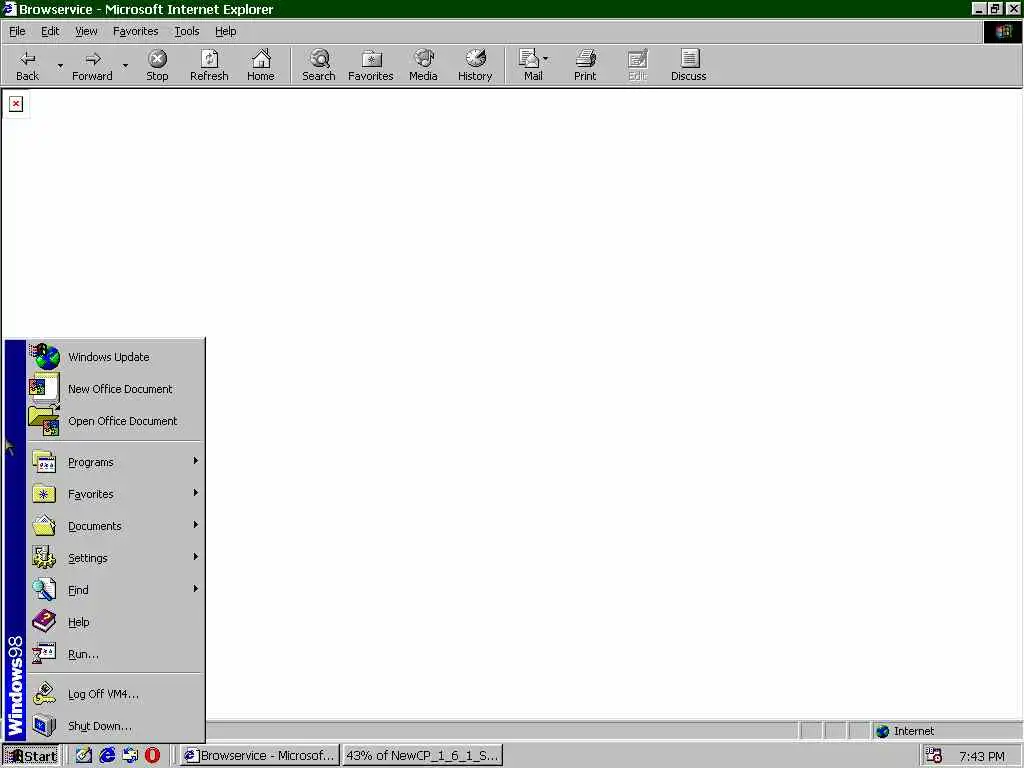Click the Back toolbar button
The height and width of the screenshot is (768, 1024).
point(27,65)
